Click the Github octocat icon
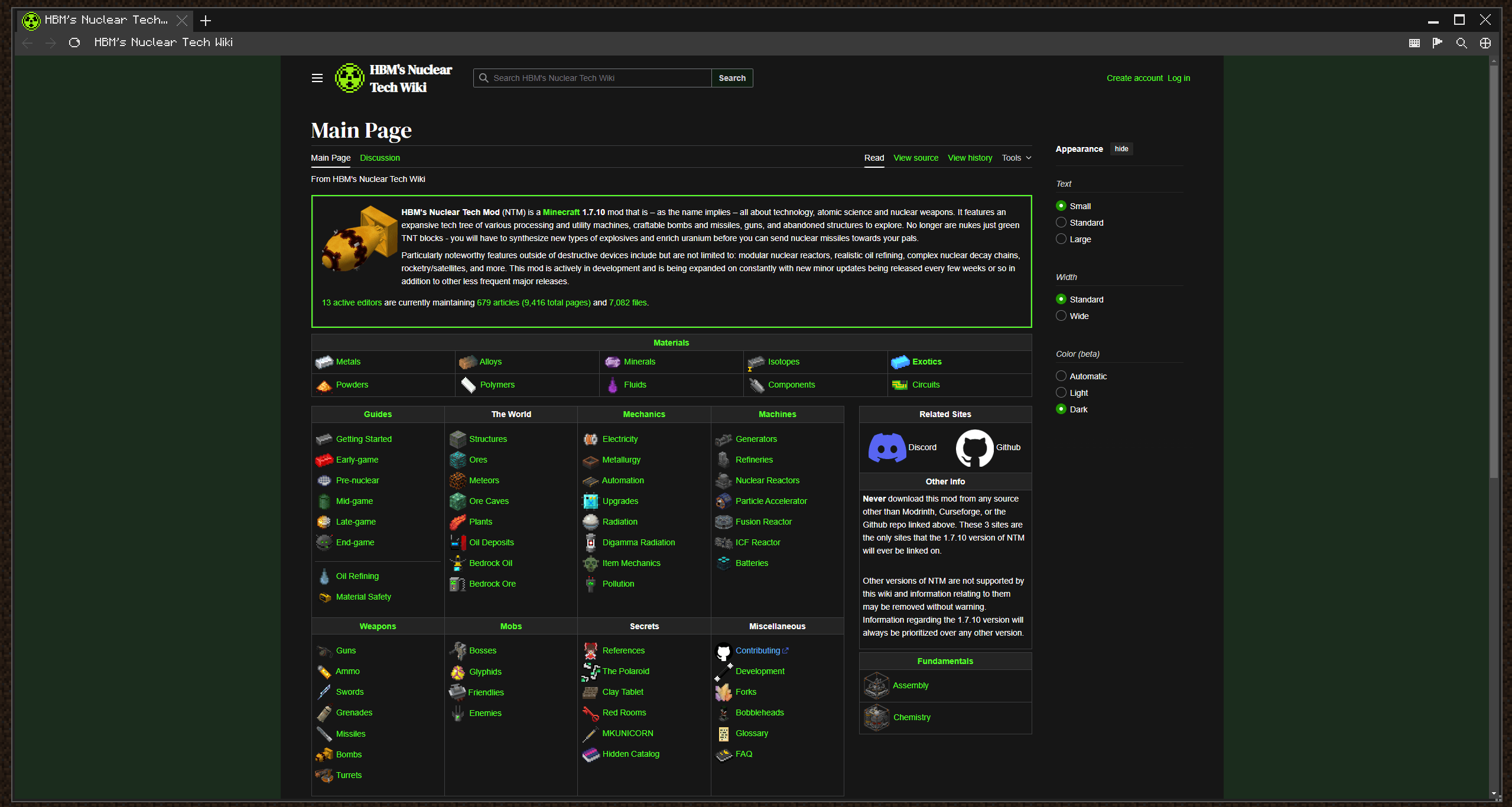The height and width of the screenshot is (807, 1512). [974, 447]
